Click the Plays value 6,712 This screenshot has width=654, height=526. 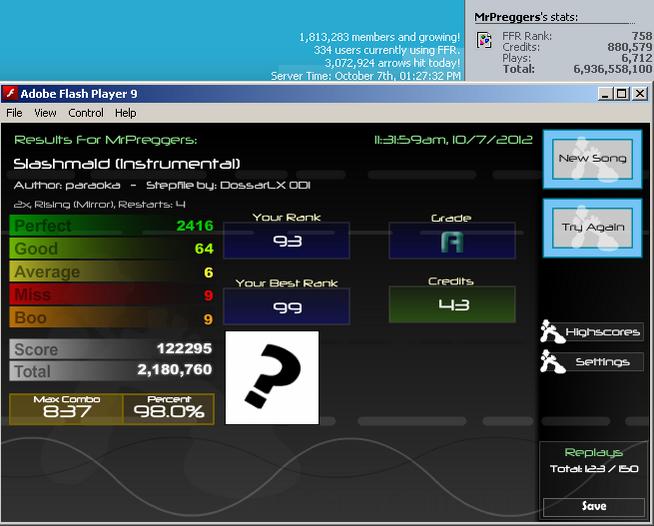click(636, 58)
